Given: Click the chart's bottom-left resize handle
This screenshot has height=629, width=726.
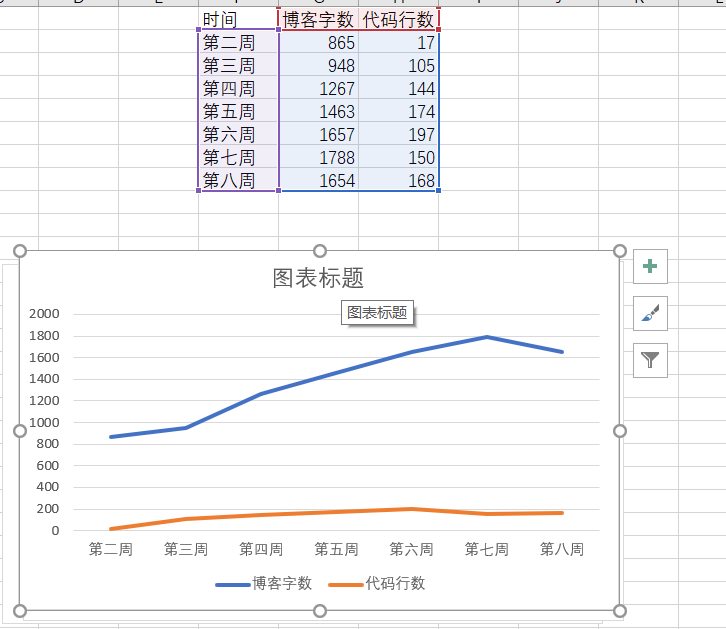Looking at the screenshot, I should pyautogui.click(x=19, y=611).
